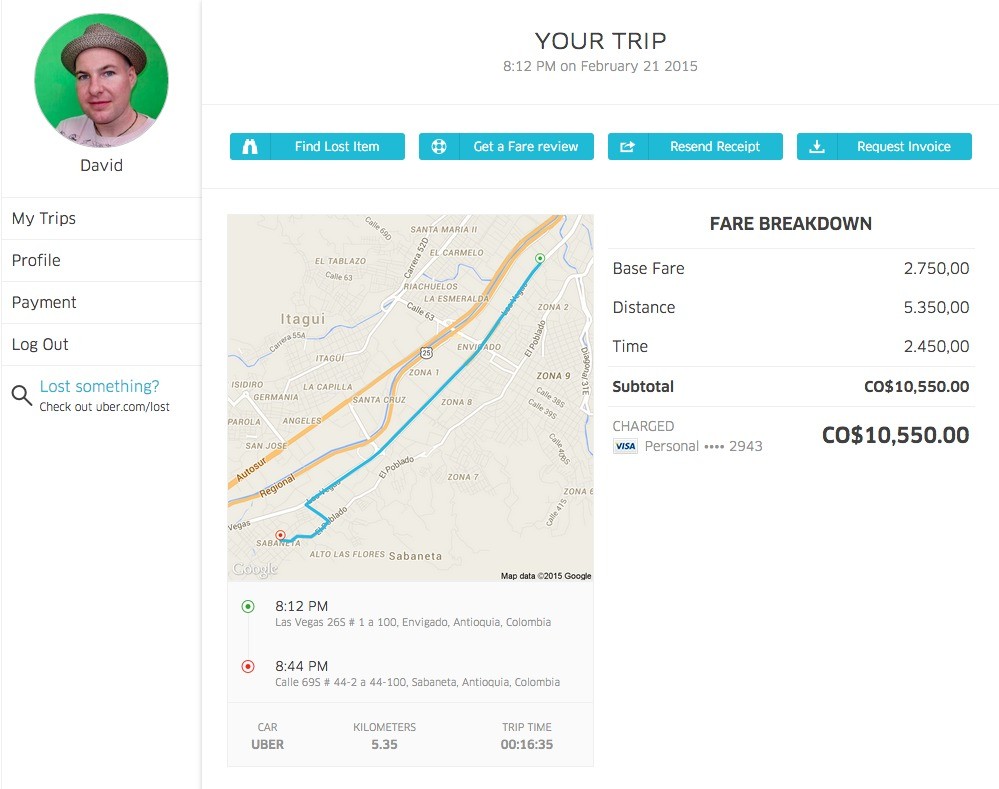Image resolution: width=999 pixels, height=789 pixels.
Task: Select Log Out from the sidebar
Action: tap(40, 344)
